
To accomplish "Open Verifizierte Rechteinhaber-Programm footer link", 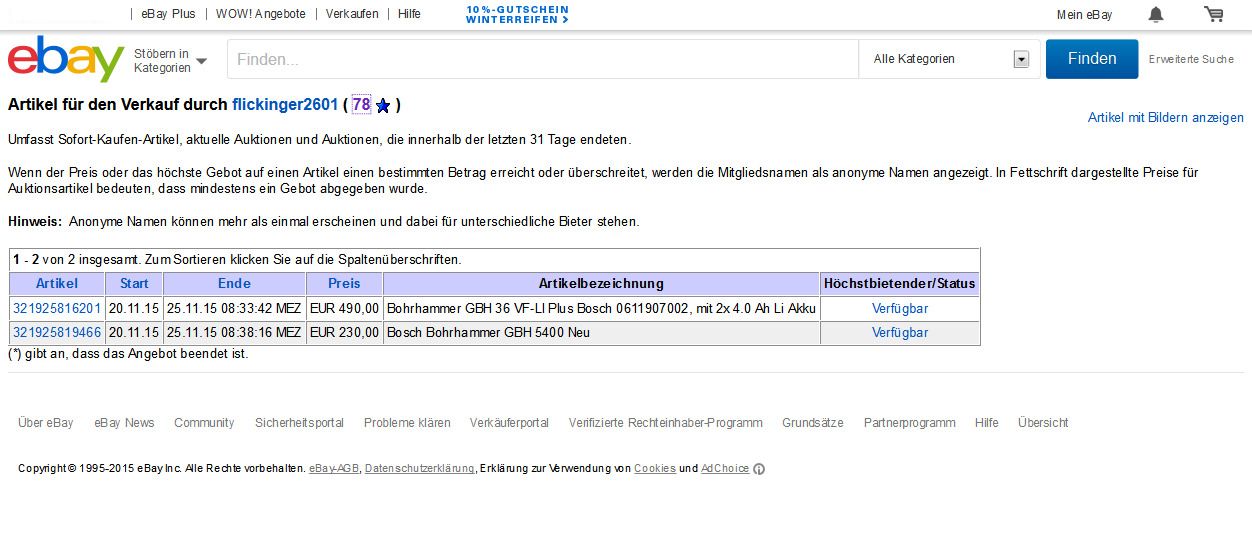I will 665,423.
